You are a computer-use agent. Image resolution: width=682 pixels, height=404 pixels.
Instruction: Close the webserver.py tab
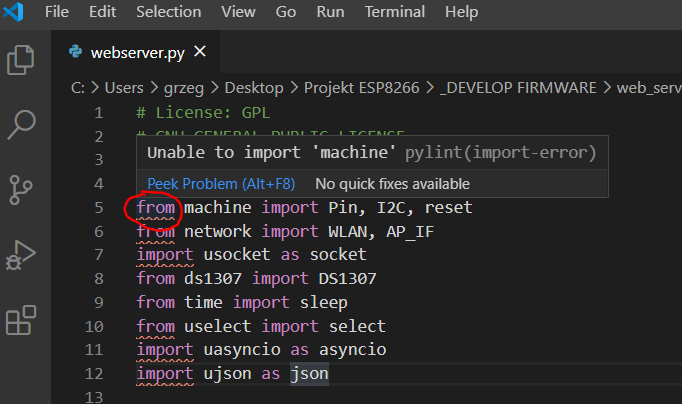200,52
